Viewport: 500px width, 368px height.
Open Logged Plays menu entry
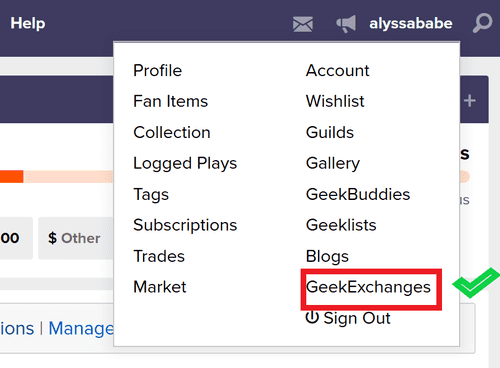pos(185,163)
